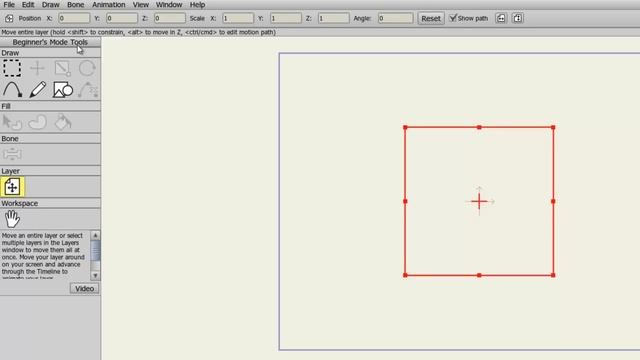Click the Position Z input field
640x360 pixels.
tap(170, 18)
